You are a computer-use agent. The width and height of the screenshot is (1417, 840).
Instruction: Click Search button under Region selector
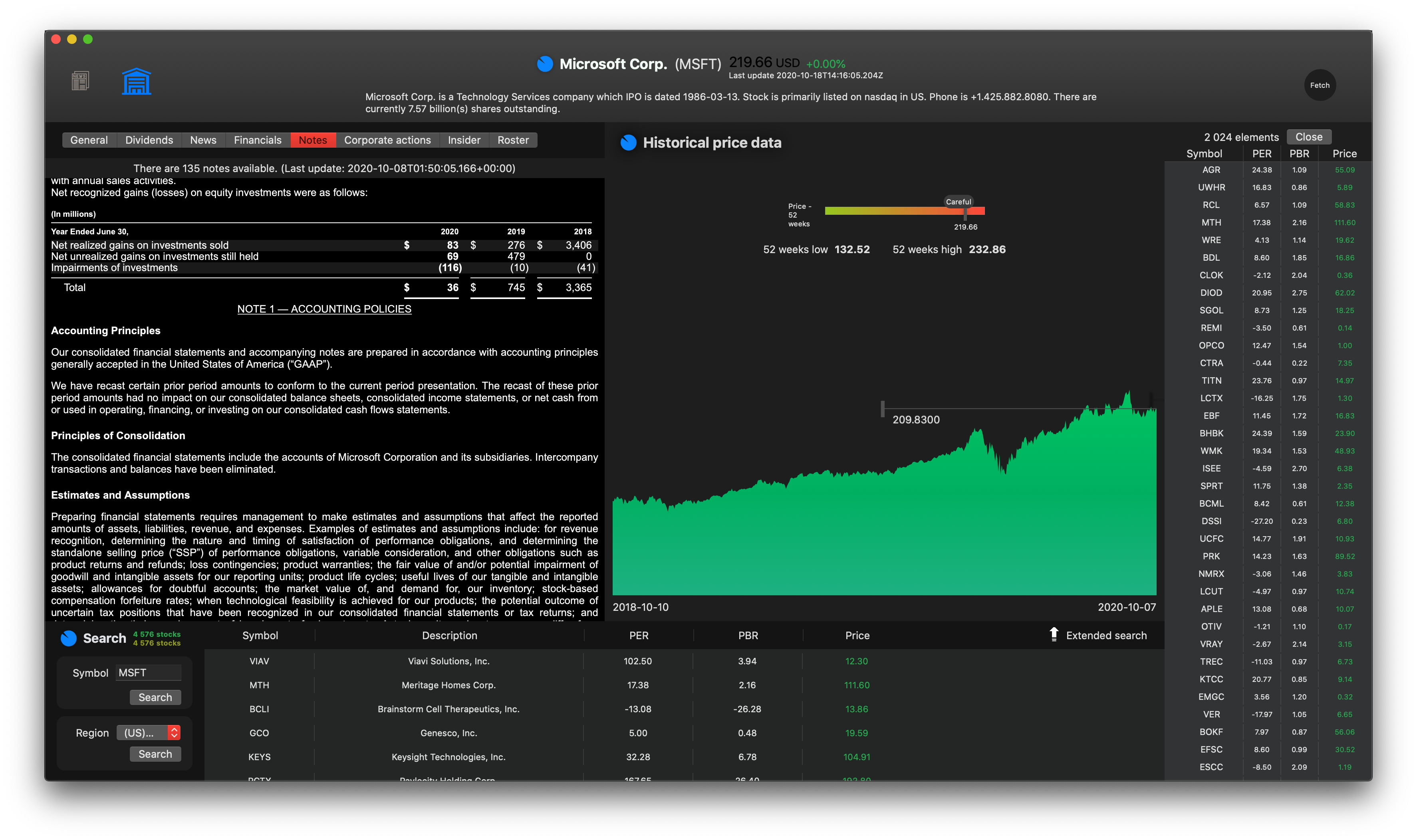155,754
